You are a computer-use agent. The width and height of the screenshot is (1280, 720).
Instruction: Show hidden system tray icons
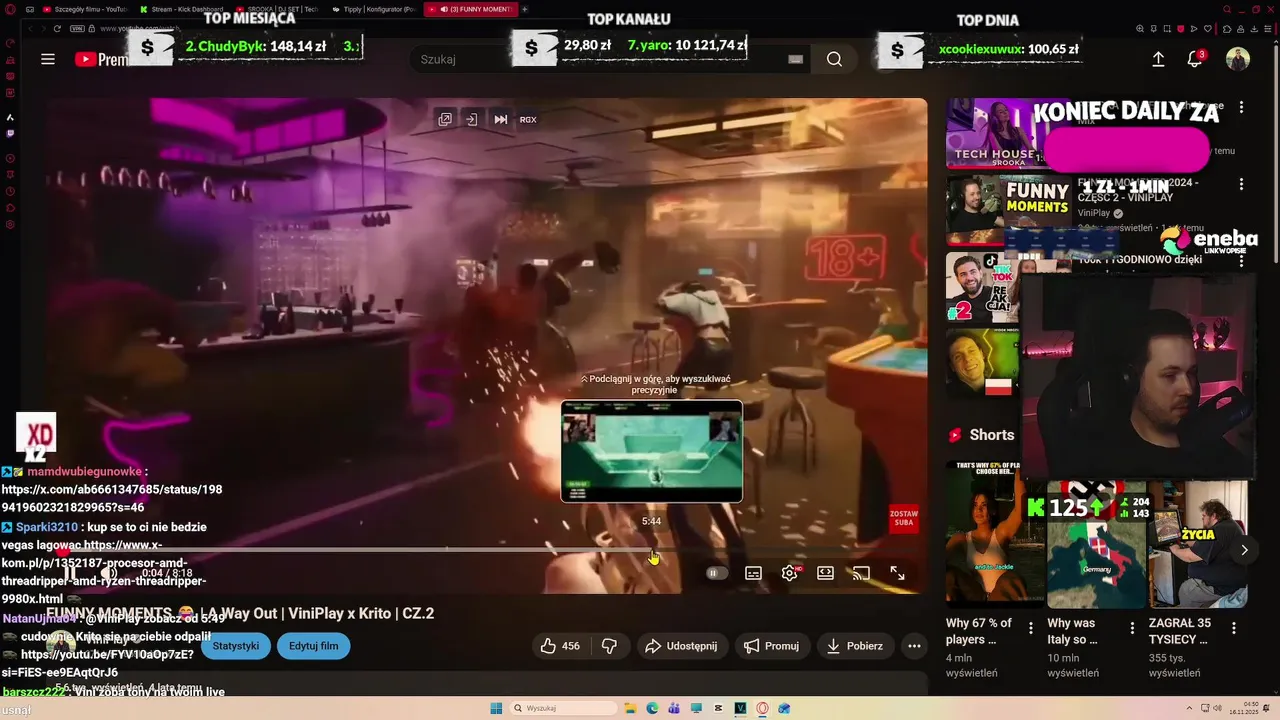click(x=1190, y=708)
